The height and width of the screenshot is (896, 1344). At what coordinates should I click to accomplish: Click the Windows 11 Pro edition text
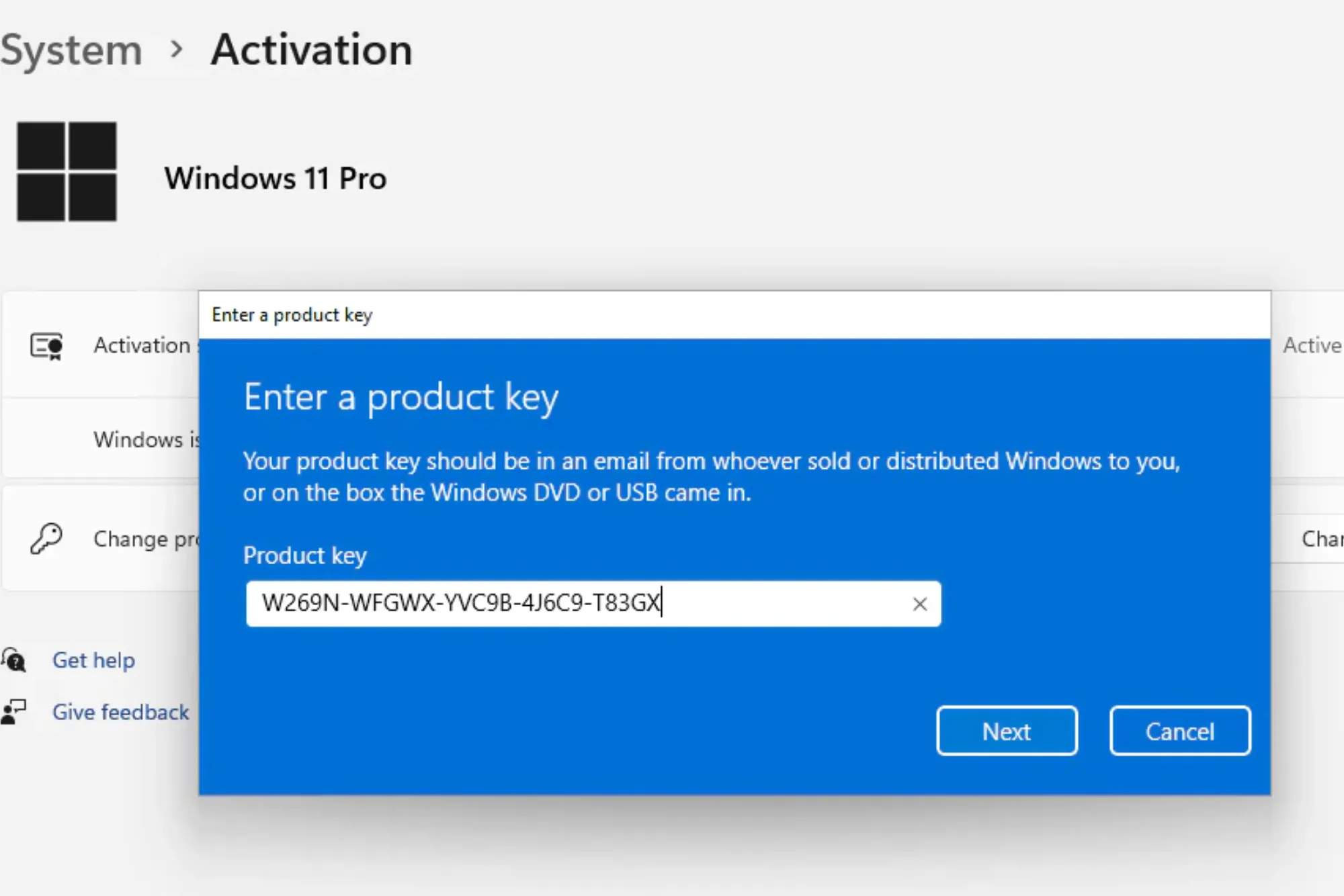[x=276, y=179]
